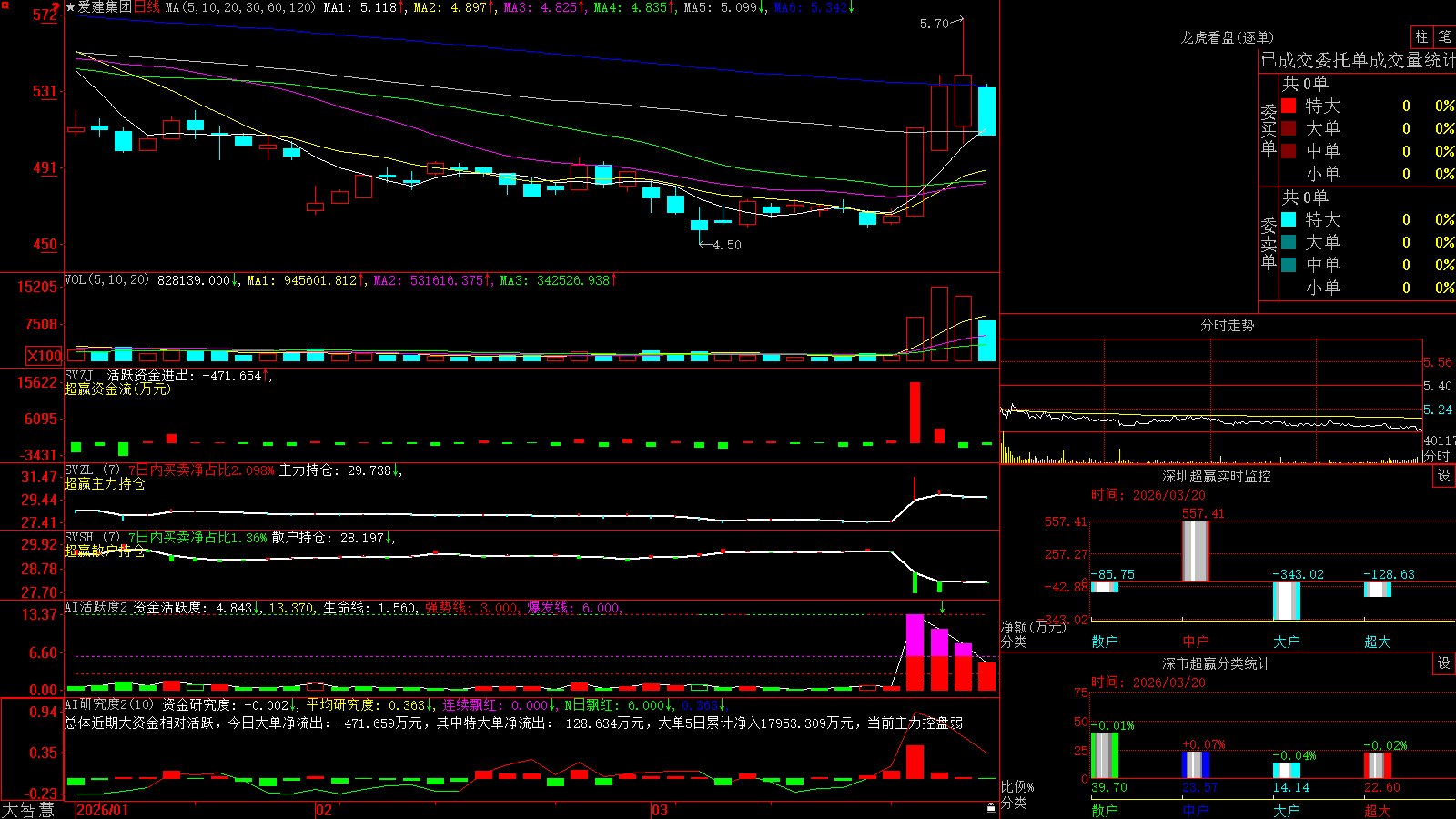Select the VOL(5,10,20) indicator label
Image resolution: width=1456 pixels, height=819 pixels.
coord(106,280)
